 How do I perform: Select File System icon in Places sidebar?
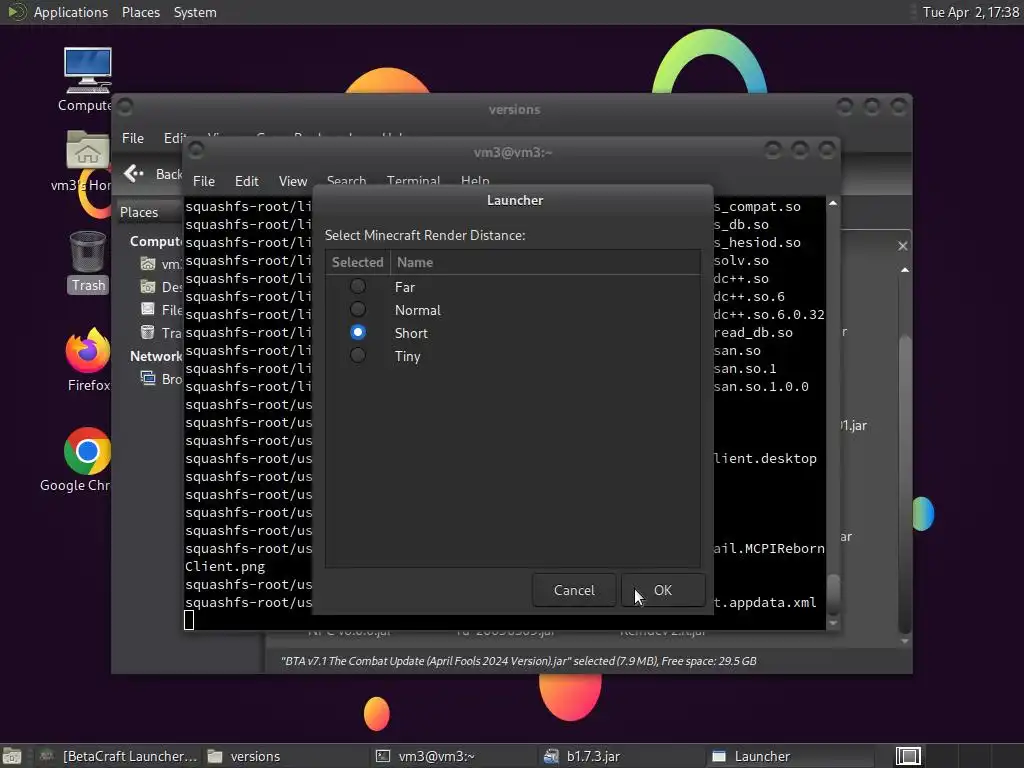(x=148, y=310)
